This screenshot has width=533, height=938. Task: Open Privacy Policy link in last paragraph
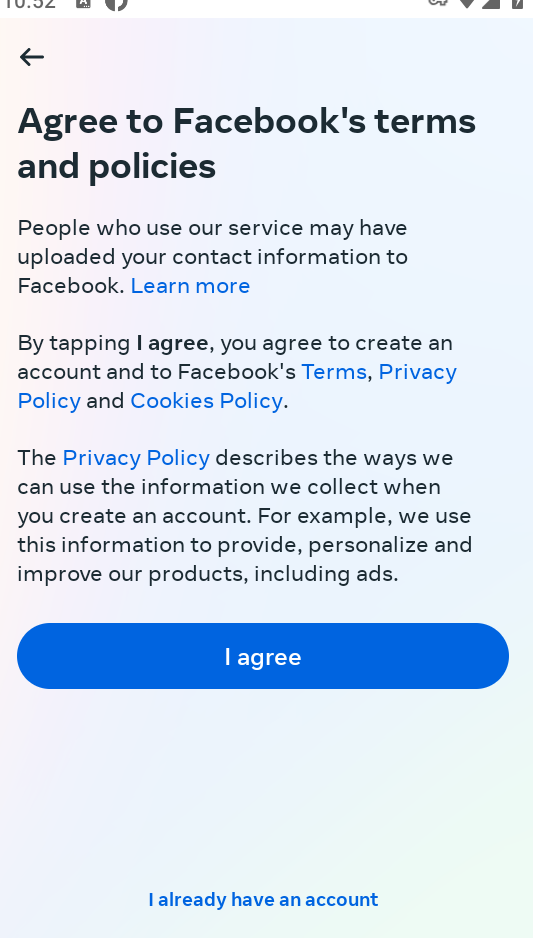tap(136, 458)
